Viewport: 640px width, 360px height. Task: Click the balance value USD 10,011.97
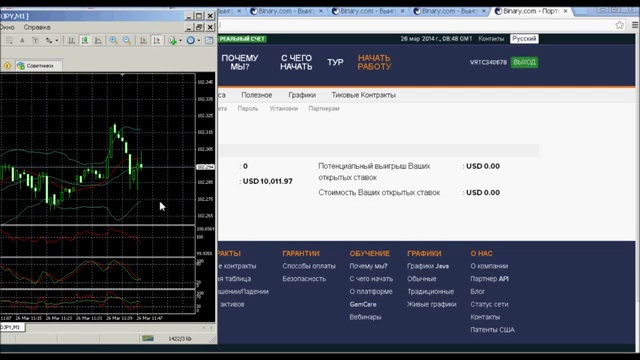[268, 181]
